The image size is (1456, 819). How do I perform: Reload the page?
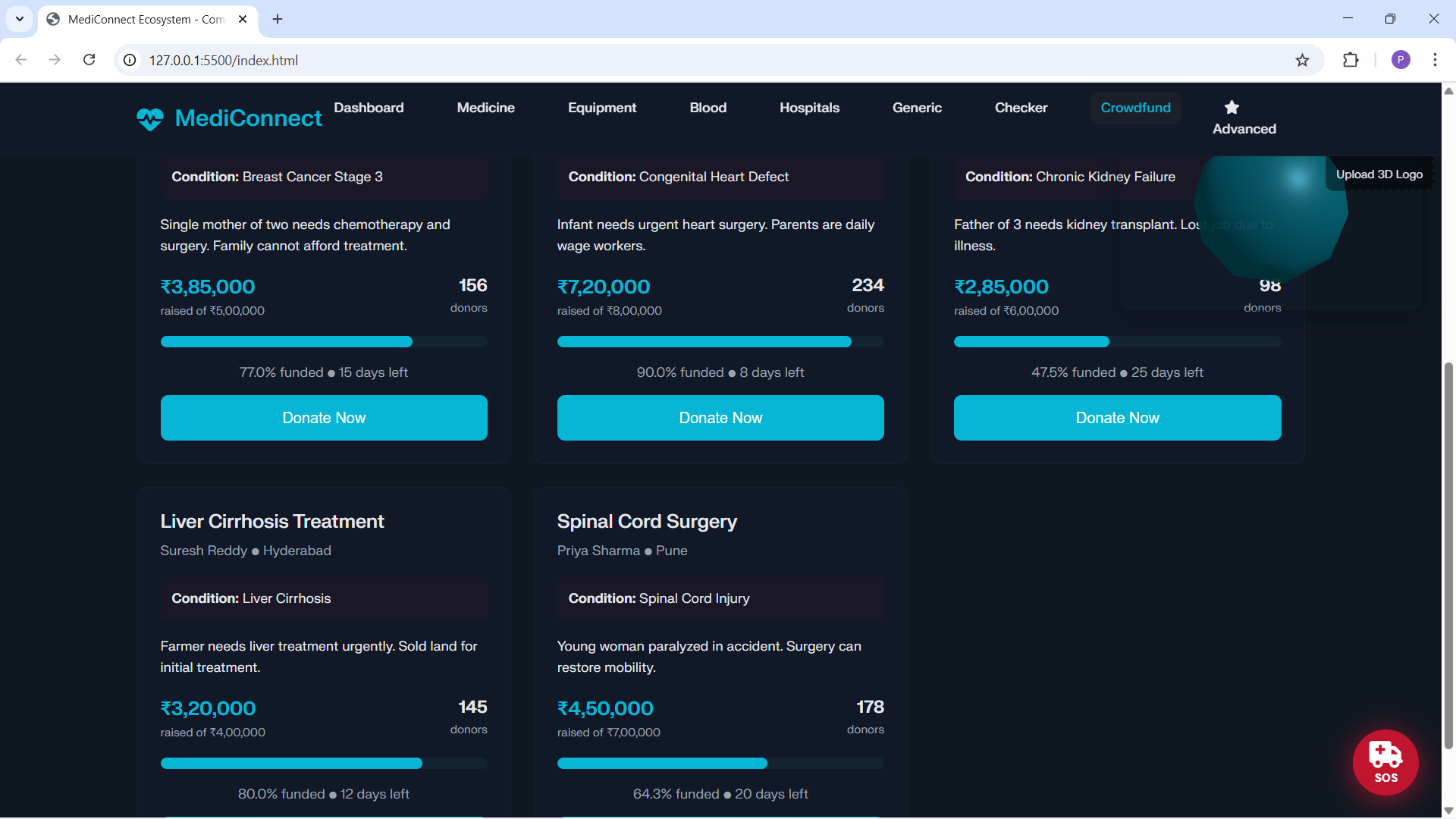[x=89, y=60]
